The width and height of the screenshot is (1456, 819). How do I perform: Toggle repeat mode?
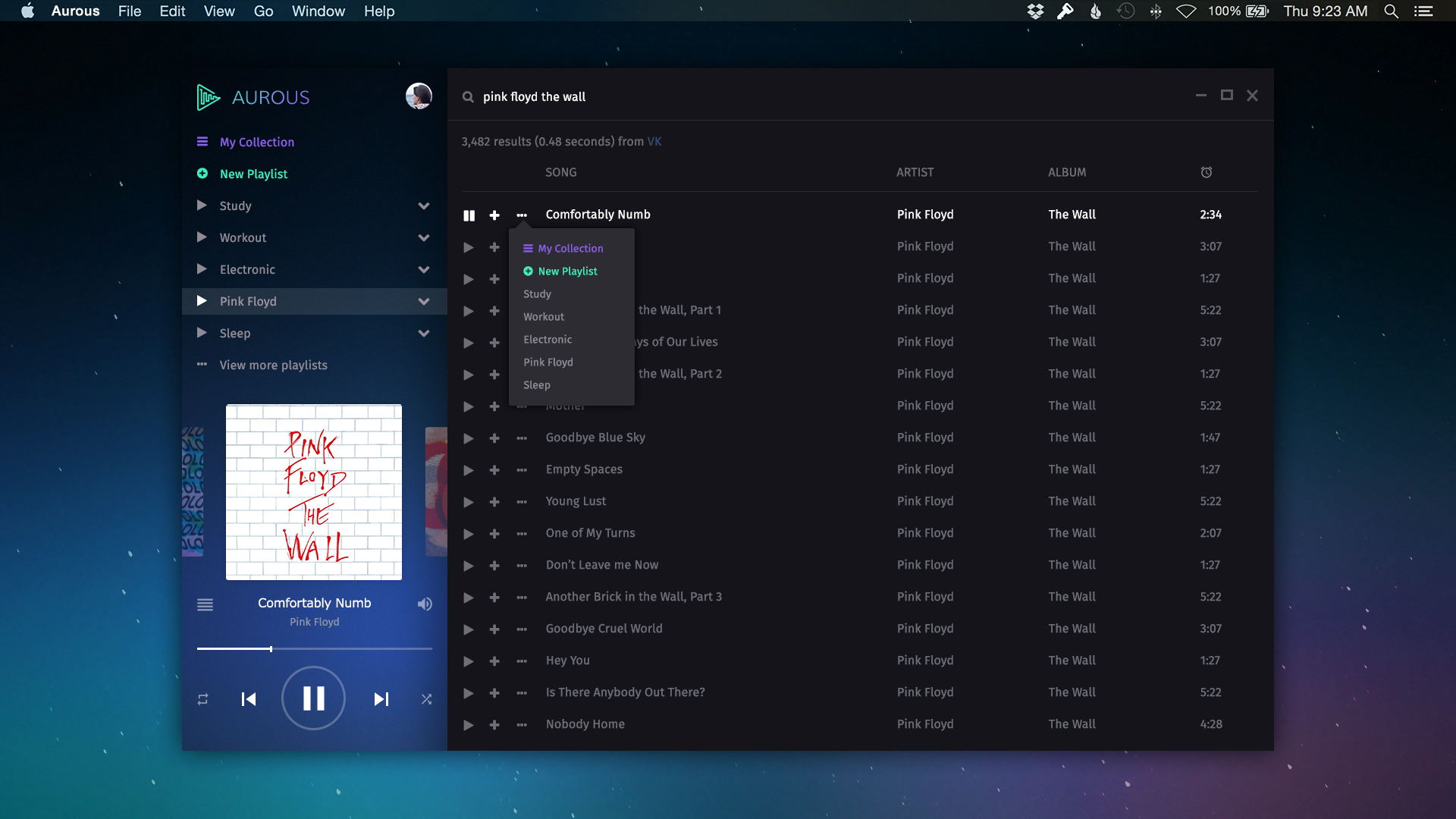click(202, 699)
